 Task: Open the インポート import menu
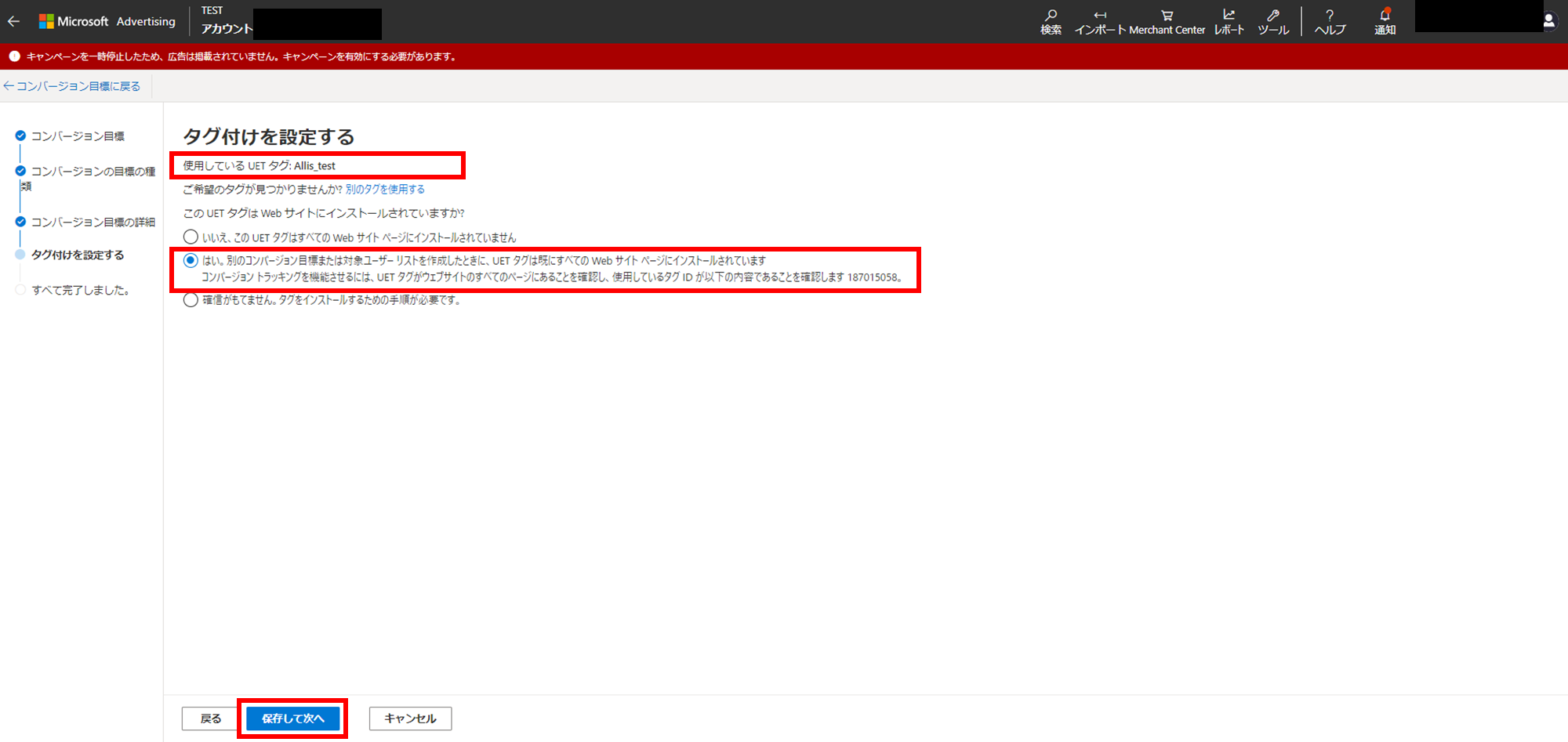(x=1100, y=22)
